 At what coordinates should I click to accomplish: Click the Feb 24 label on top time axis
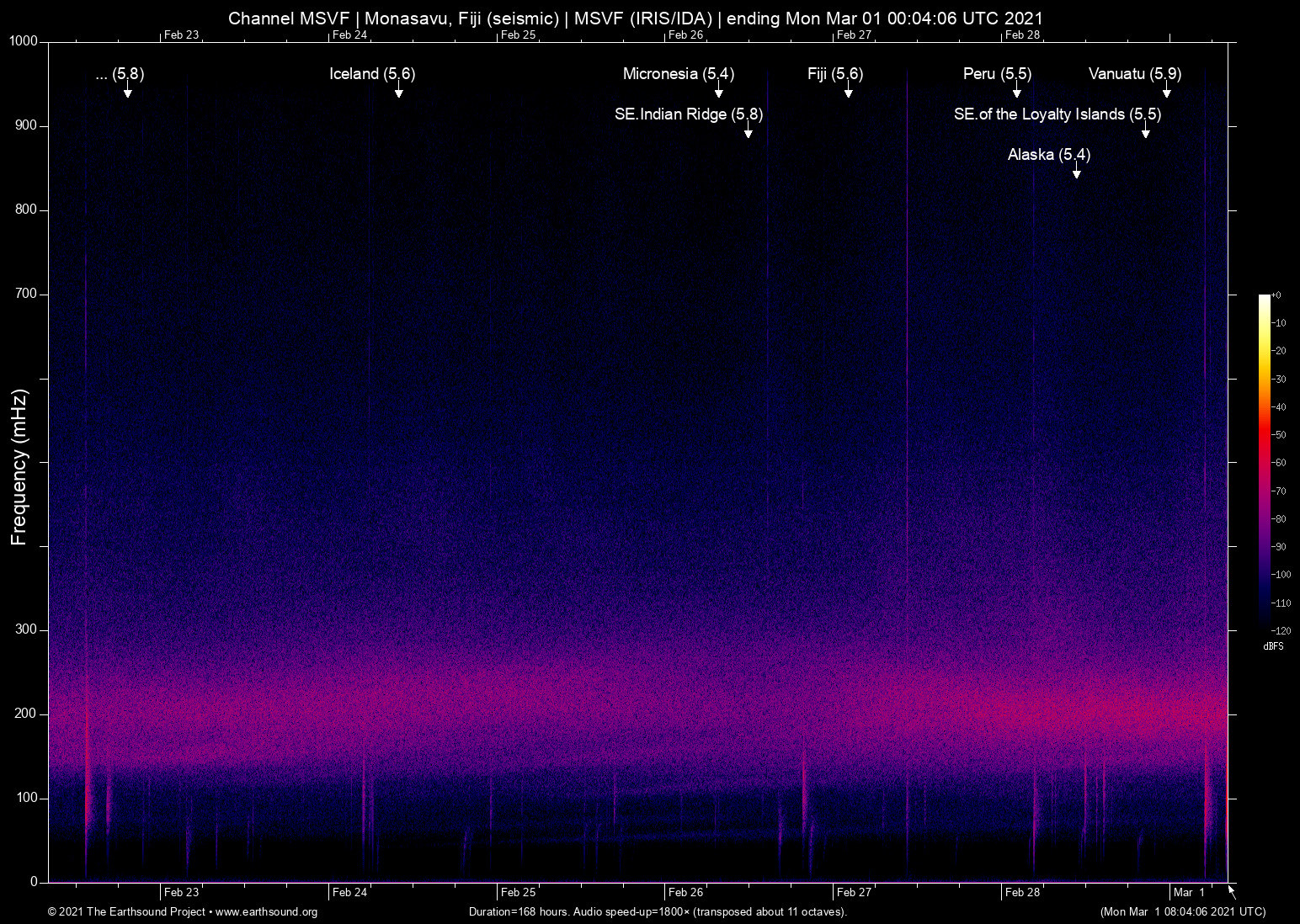tap(349, 35)
